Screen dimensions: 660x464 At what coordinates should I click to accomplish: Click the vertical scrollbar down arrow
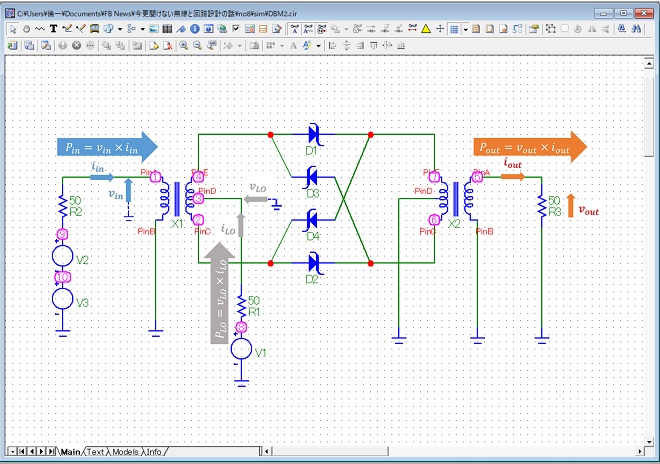click(649, 442)
